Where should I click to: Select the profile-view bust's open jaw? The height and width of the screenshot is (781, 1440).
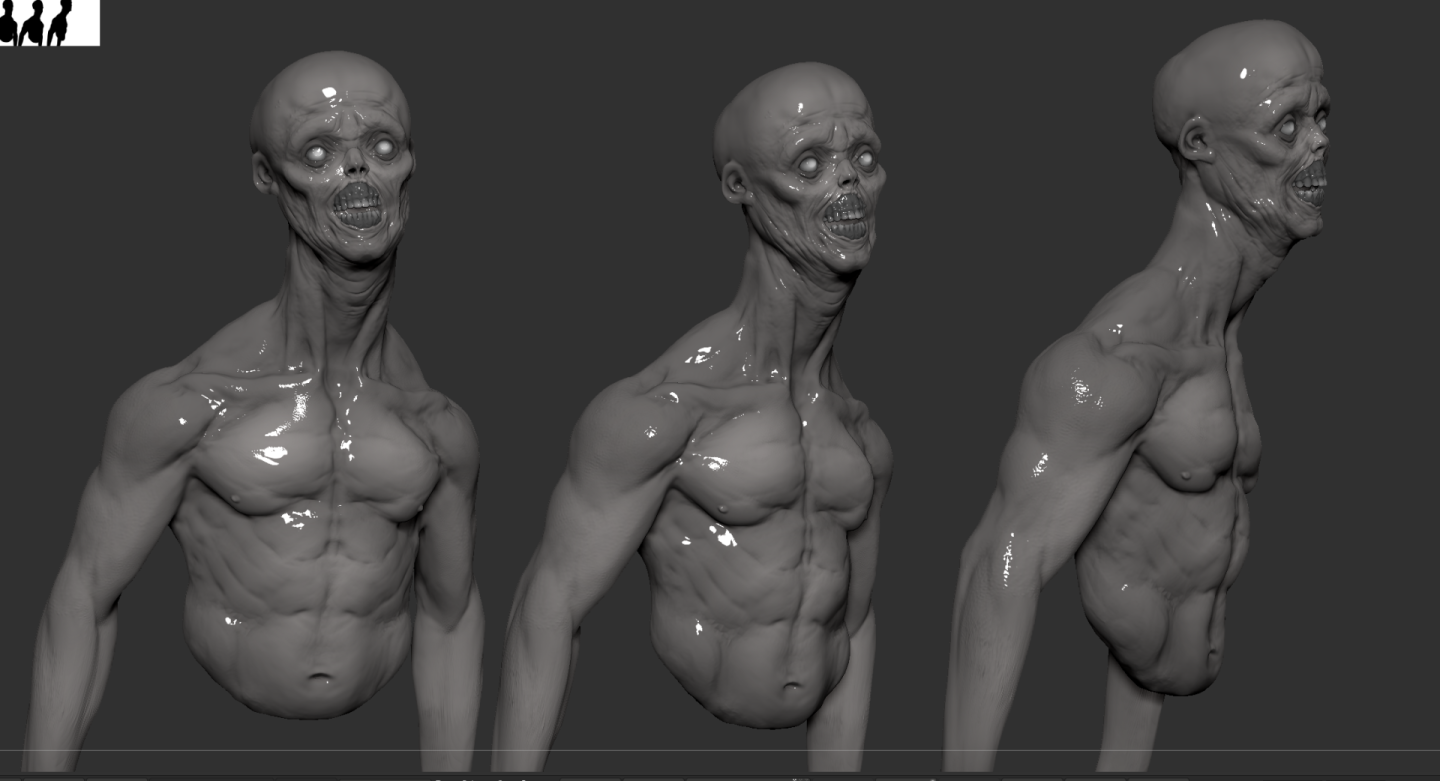[1310, 185]
